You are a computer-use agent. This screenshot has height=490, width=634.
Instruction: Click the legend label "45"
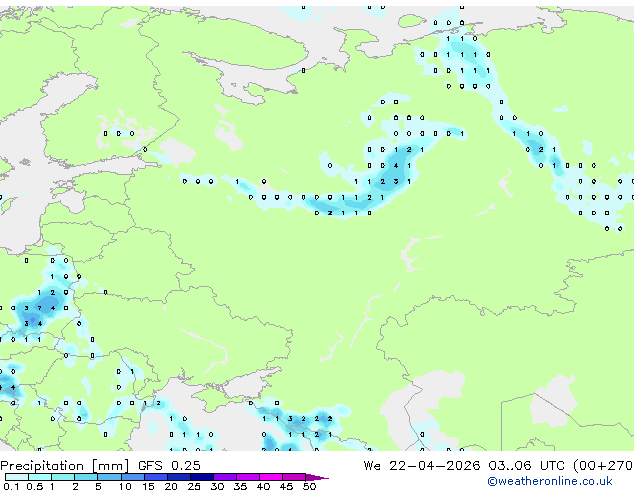[x=286, y=486]
